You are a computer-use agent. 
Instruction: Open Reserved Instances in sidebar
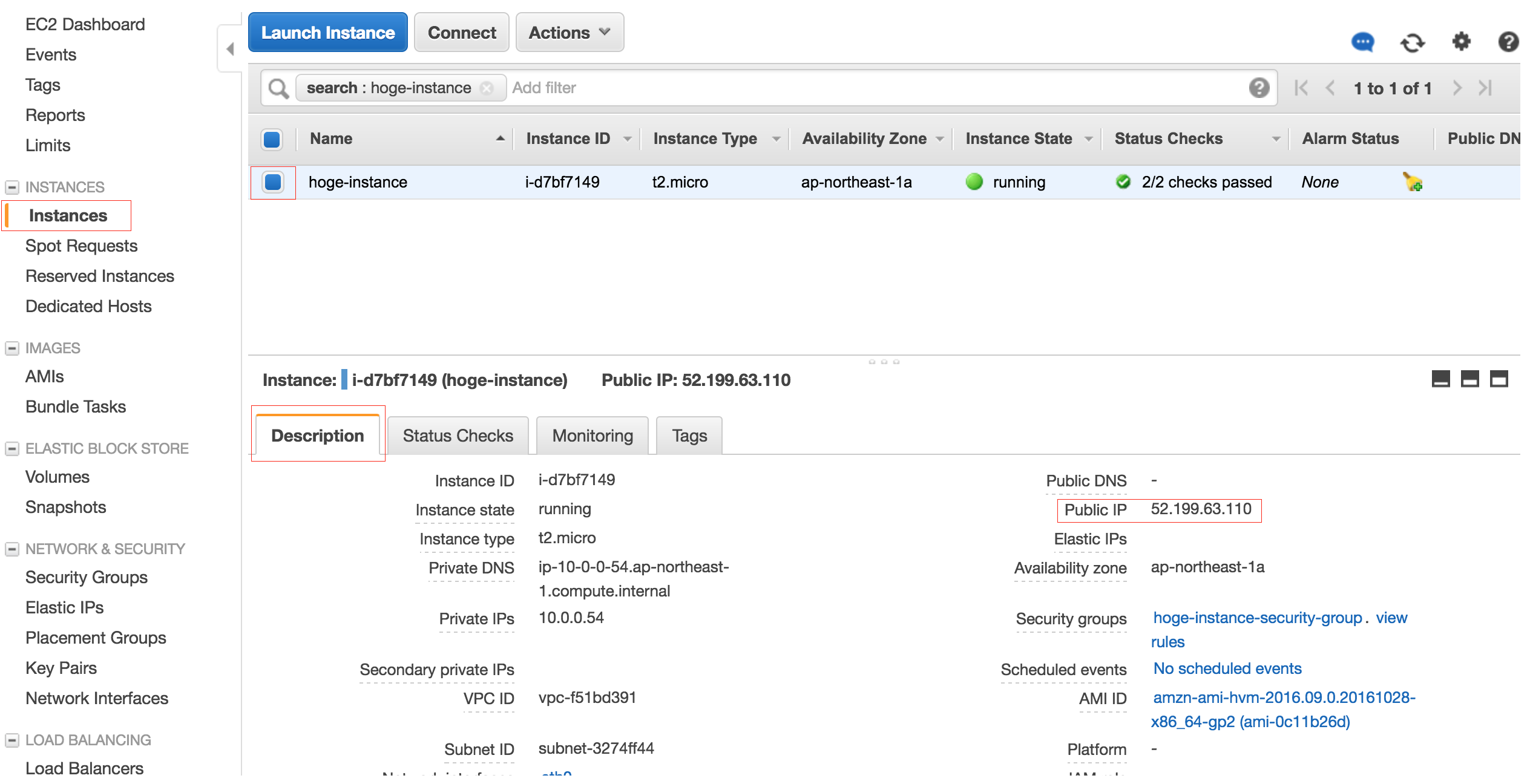coord(100,276)
